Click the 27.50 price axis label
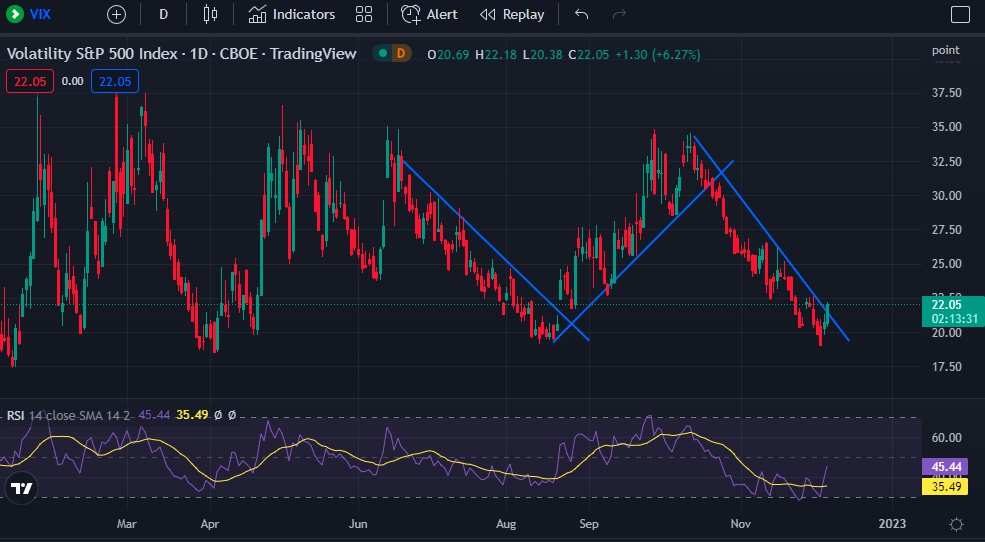This screenshot has height=542, width=985. [x=947, y=230]
